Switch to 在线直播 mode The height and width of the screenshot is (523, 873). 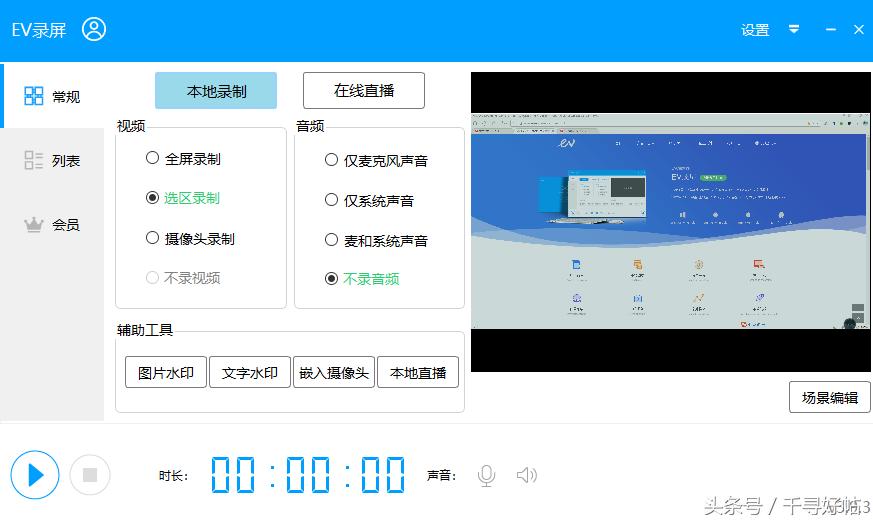(364, 90)
